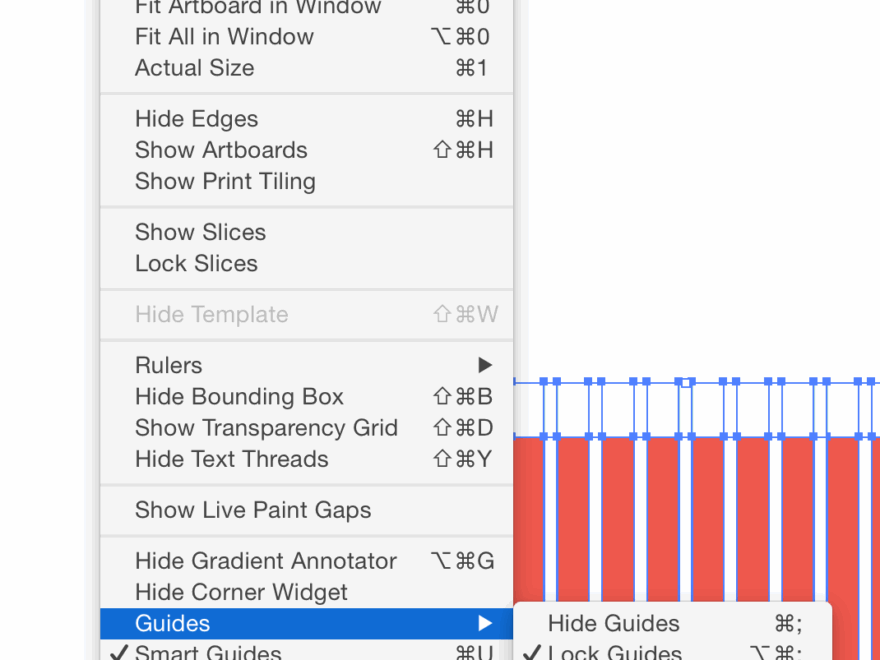Screen dimensions: 880x660
Task: Click Show Slices in the menu
Action: point(200,232)
